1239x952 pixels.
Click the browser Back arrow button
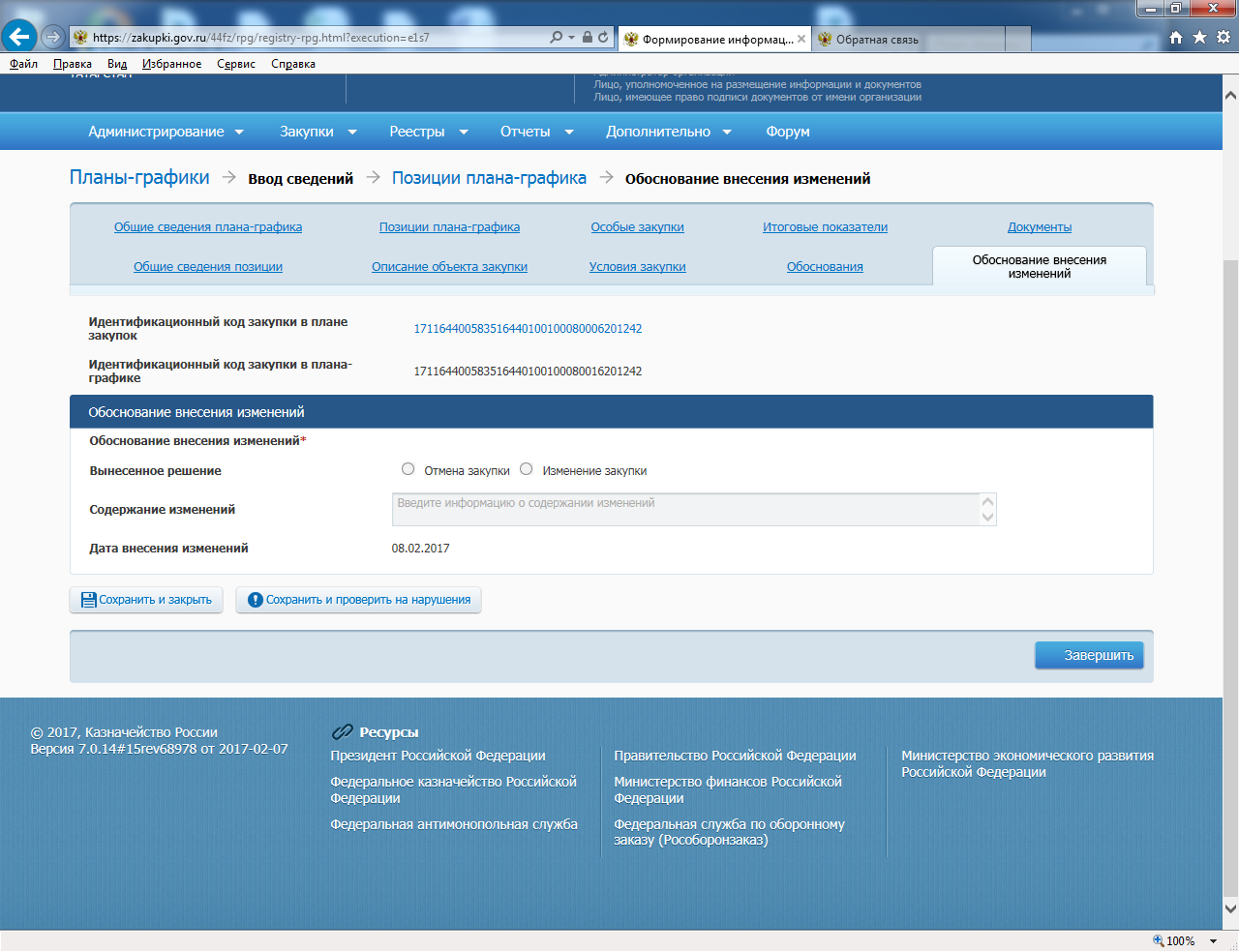point(19,38)
